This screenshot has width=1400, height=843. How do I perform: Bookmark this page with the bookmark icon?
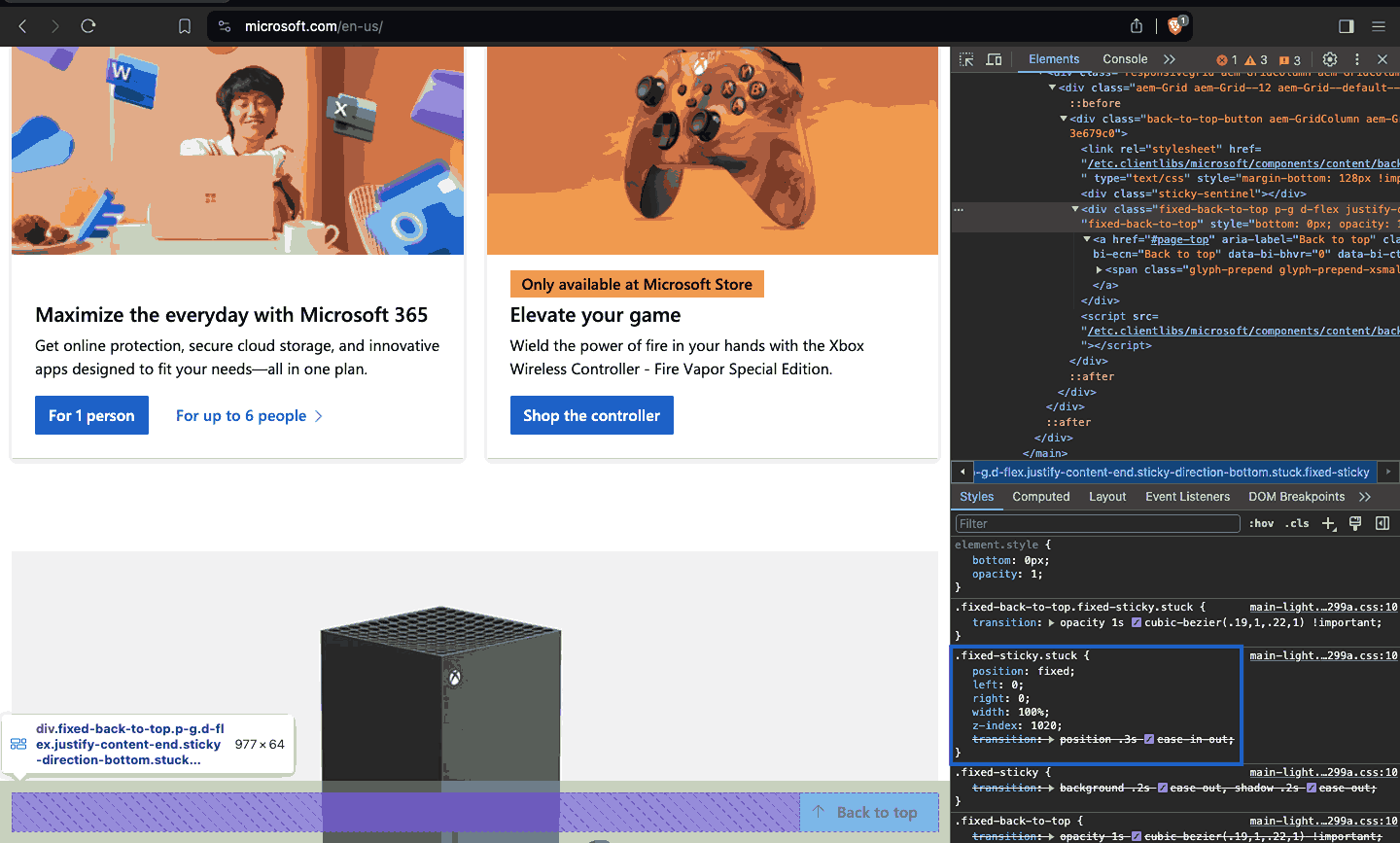click(185, 26)
